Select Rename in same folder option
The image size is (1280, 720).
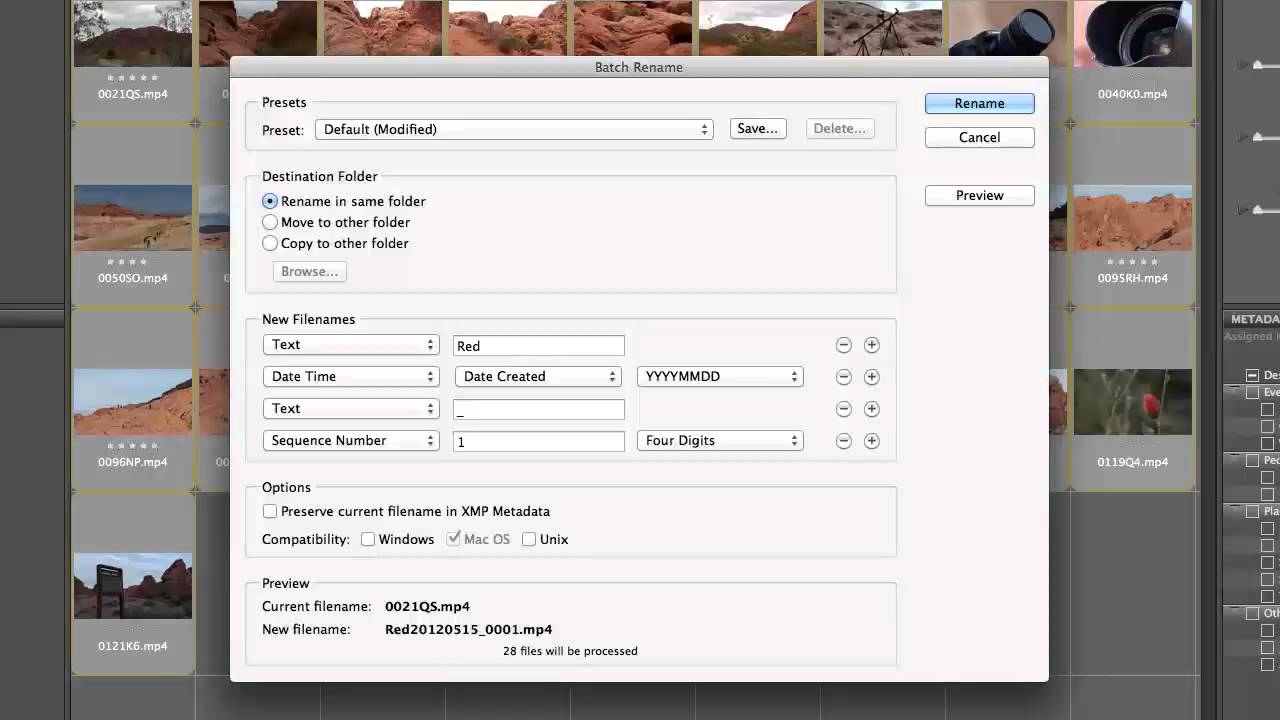click(270, 201)
